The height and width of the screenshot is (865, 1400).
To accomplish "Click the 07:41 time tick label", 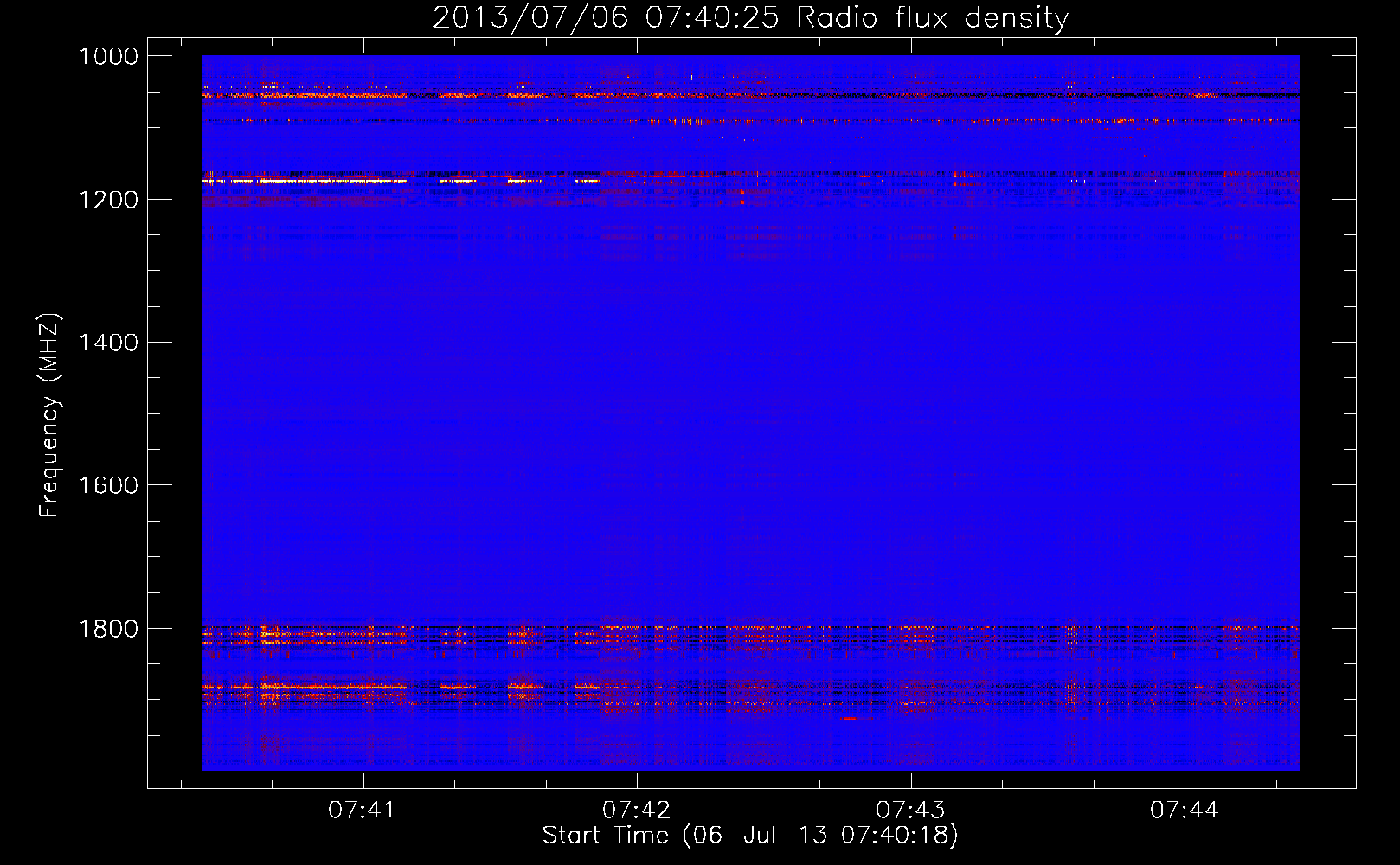I will (x=362, y=810).
